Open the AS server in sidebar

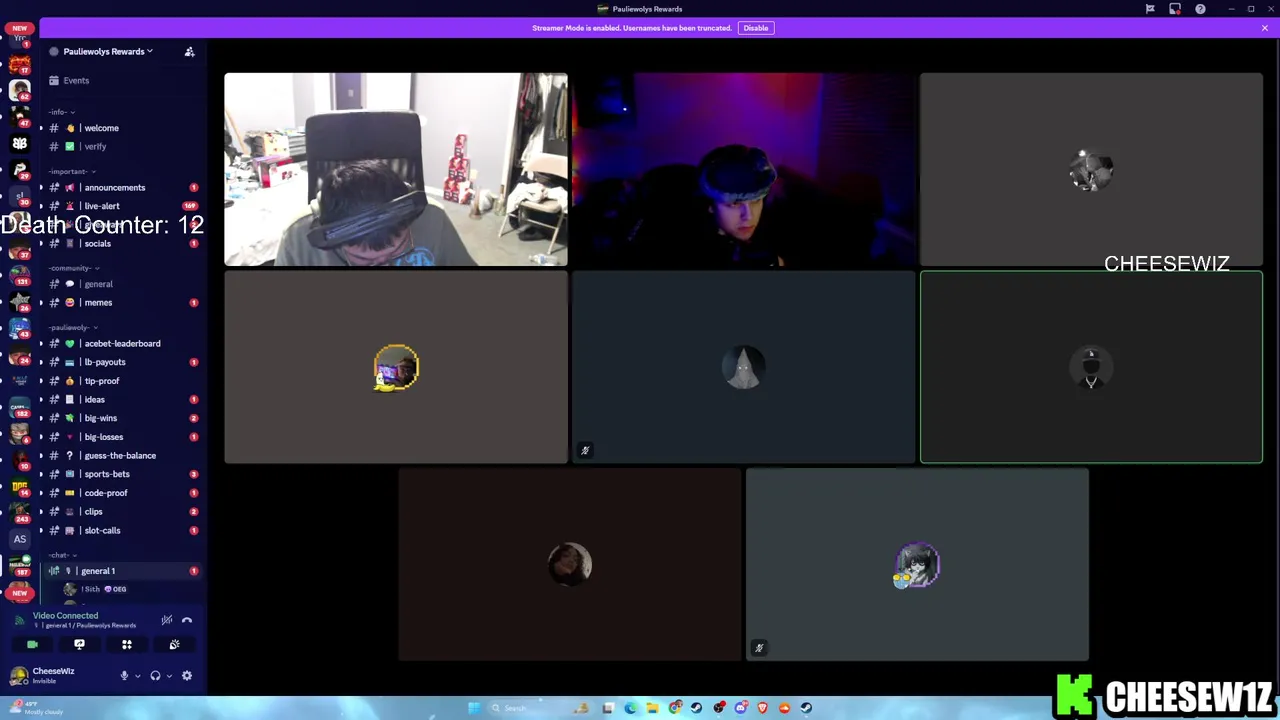[x=19, y=539]
